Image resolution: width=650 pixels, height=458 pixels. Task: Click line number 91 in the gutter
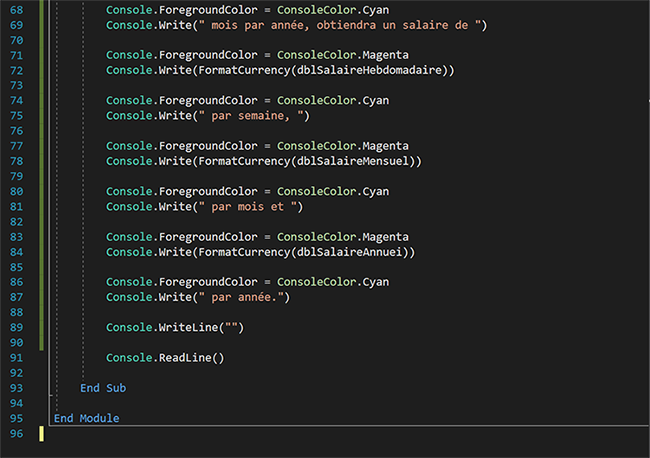17,358
